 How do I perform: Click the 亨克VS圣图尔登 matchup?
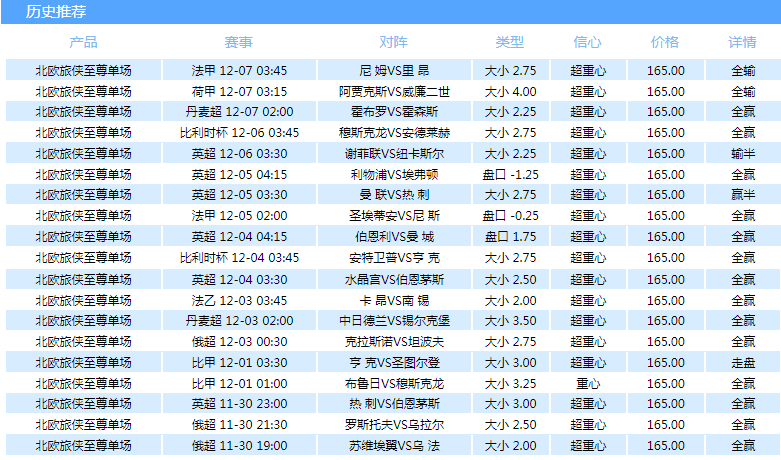[394, 362]
